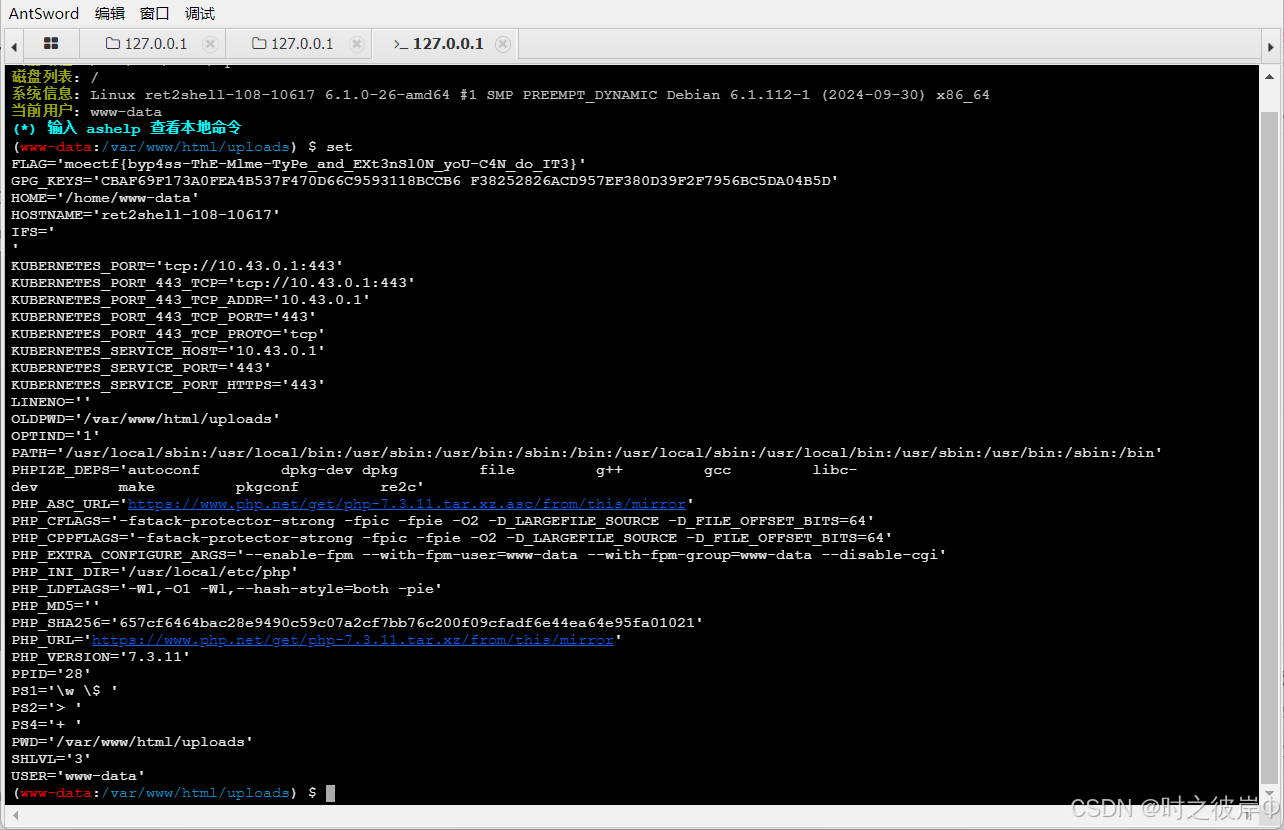Click the PHP_LDFLAGS line
The image size is (1284, 830).
coord(227,589)
